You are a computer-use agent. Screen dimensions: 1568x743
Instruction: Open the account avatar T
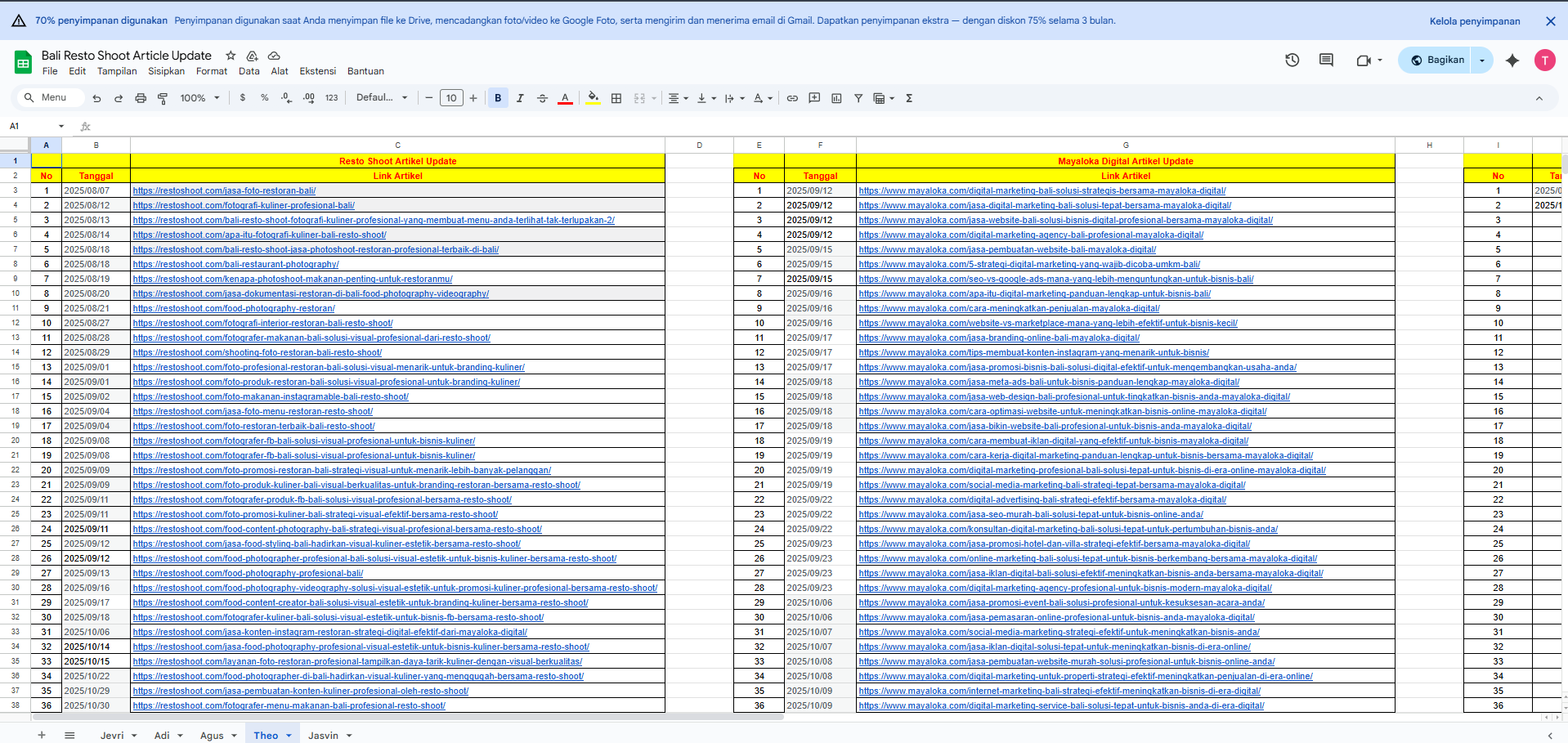1545,60
